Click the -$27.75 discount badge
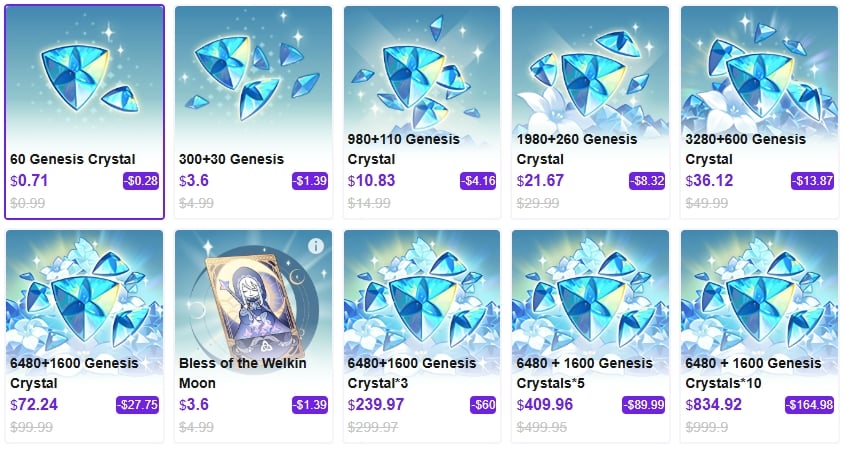This screenshot has height=450, width=845. click(x=138, y=405)
